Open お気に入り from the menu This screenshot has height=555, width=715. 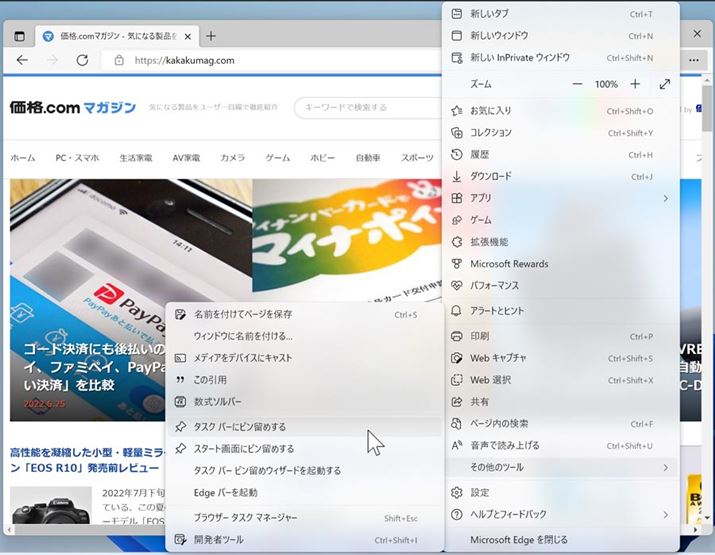click(560, 111)
